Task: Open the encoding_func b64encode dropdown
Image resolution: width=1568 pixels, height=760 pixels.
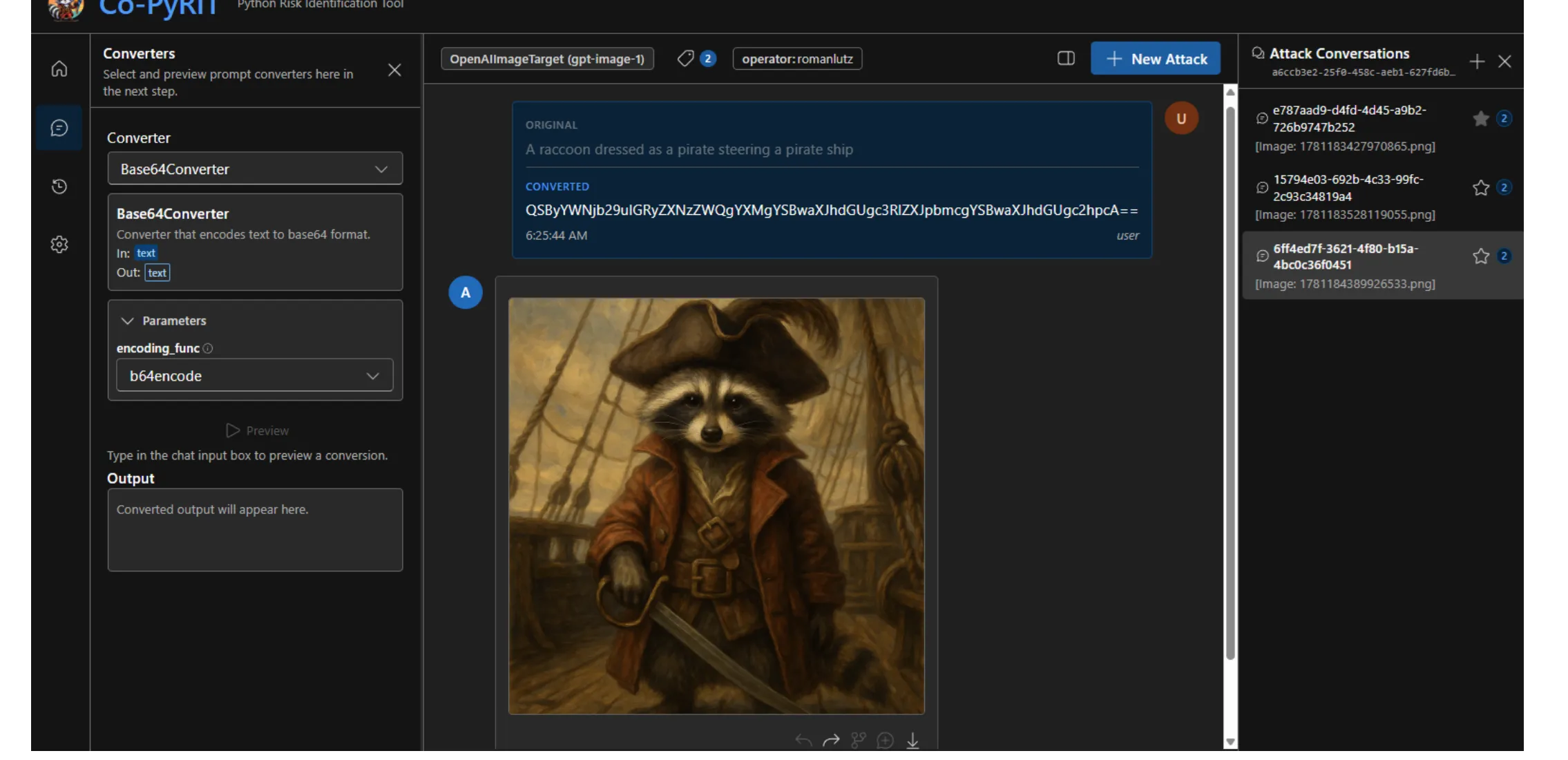Action: pyautogui.click(x=255, y=375)
